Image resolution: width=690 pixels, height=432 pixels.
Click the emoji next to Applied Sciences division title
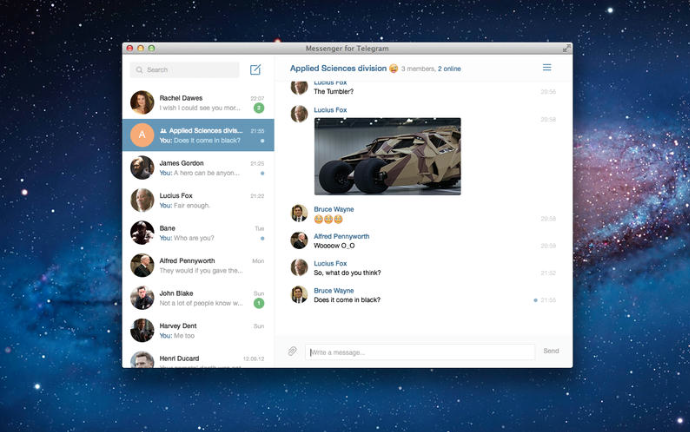393,69
